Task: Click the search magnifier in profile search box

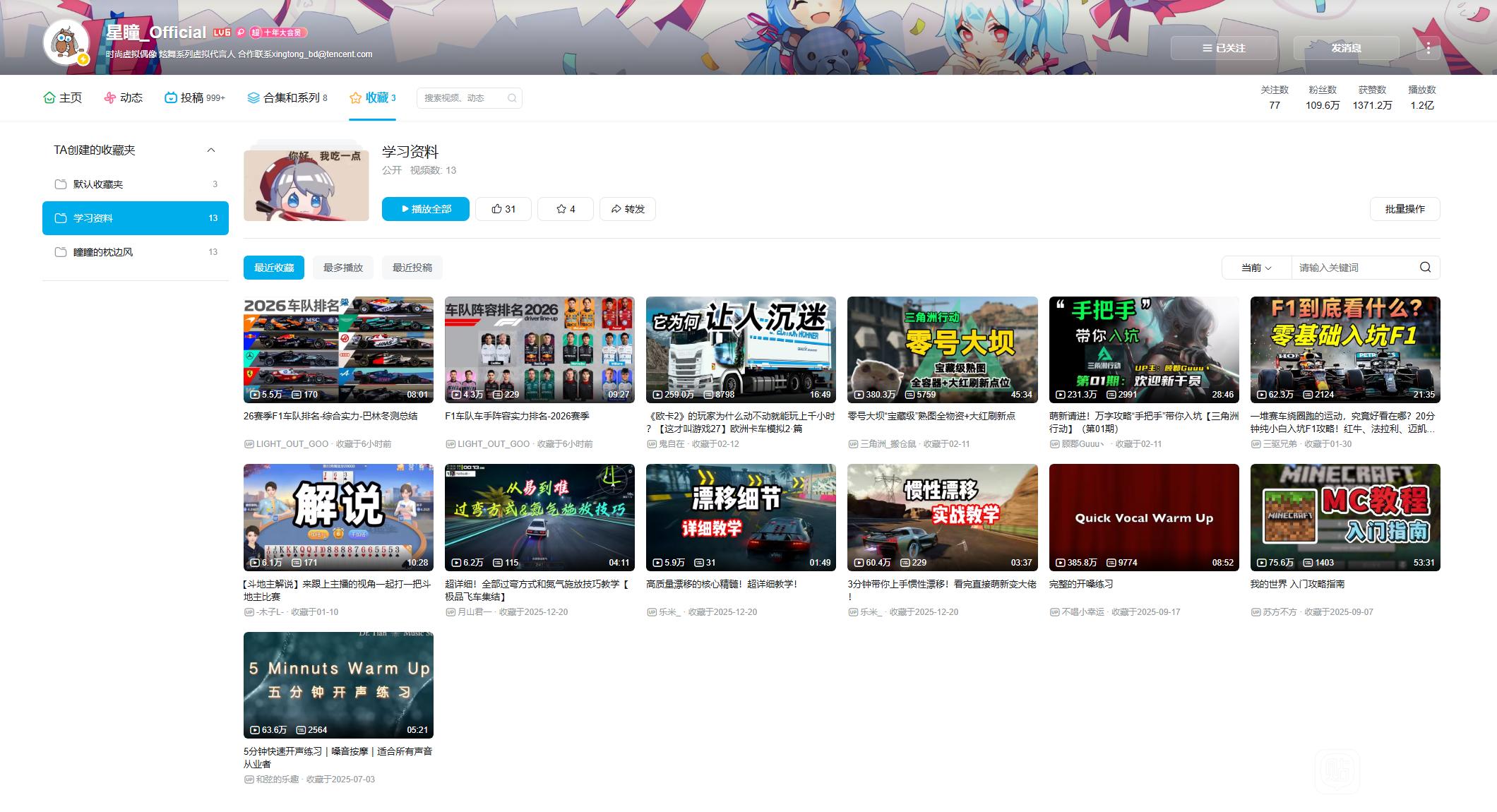Action: coord(512,98)
